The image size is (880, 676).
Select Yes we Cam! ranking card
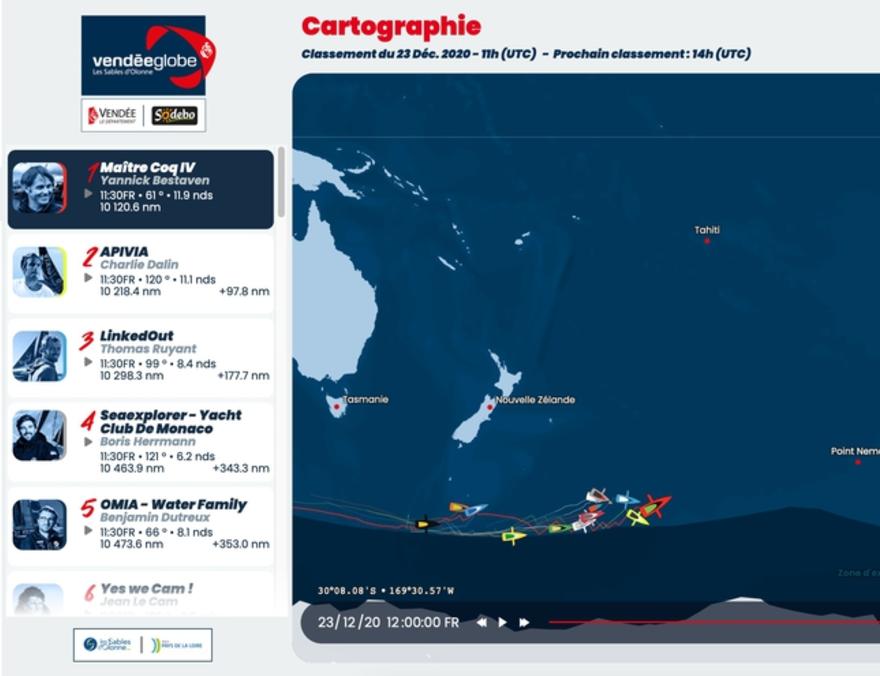[x=140, y=594]
